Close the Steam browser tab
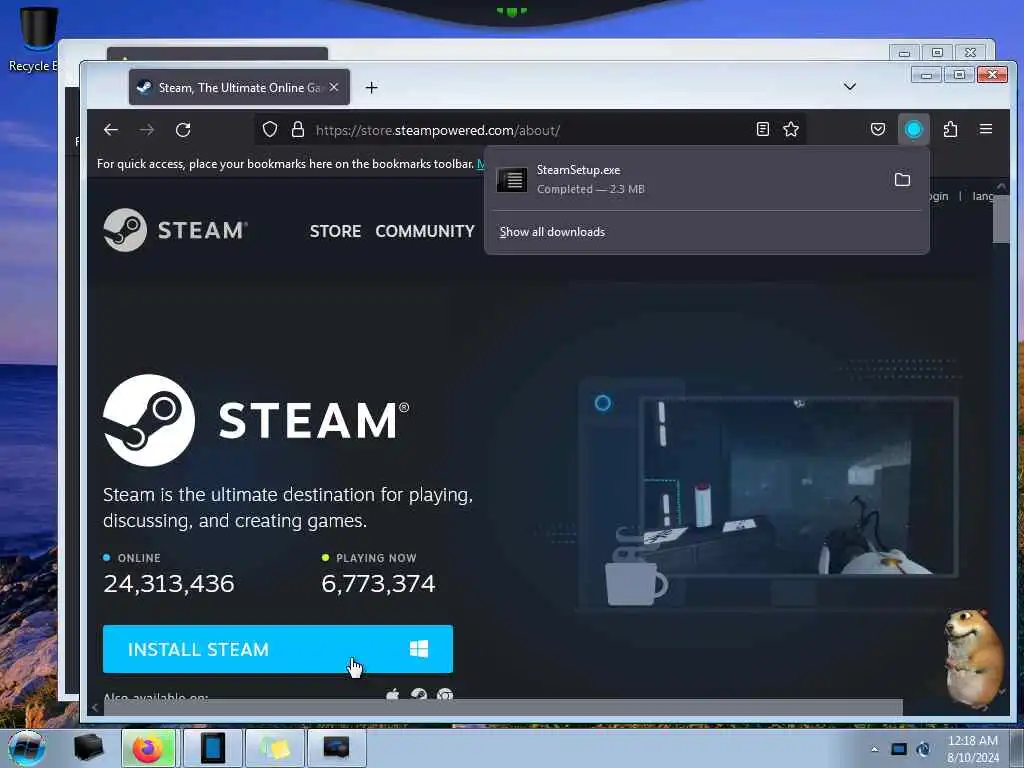Viewport: 1024px width, 768px height. [x=334, y=87]
